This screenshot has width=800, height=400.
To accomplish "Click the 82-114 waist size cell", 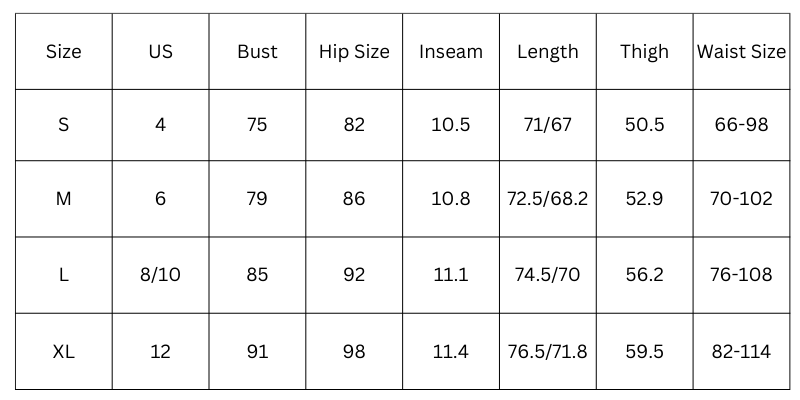I will (x=741, y=351).
